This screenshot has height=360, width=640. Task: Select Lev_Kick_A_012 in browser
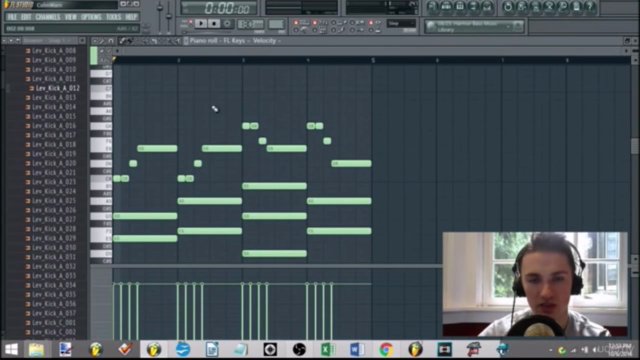(x=58, y=88)
